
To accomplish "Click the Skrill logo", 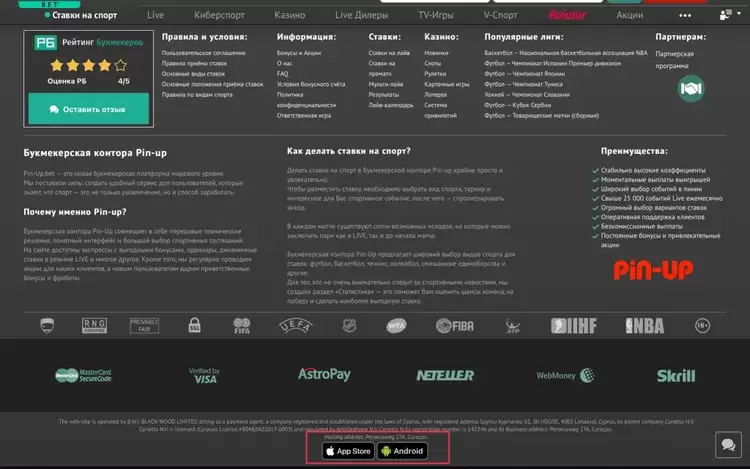I will (676, 376).
